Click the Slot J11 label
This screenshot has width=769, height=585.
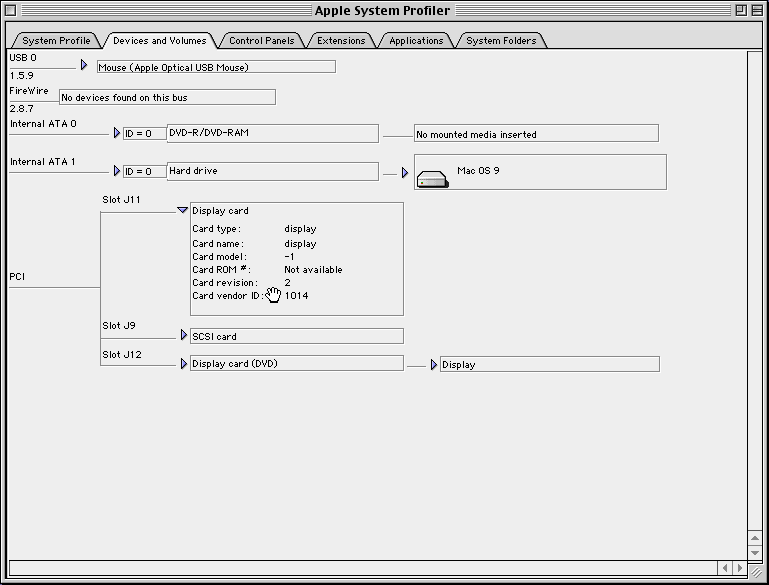point(121,200)
